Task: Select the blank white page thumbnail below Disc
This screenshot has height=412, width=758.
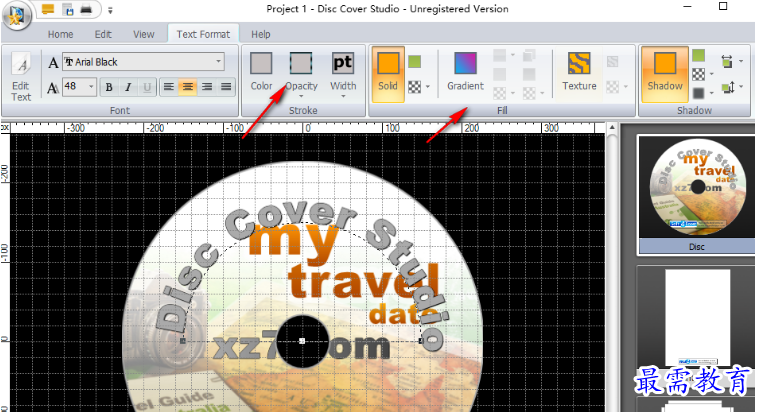Action: coord(697,318)
